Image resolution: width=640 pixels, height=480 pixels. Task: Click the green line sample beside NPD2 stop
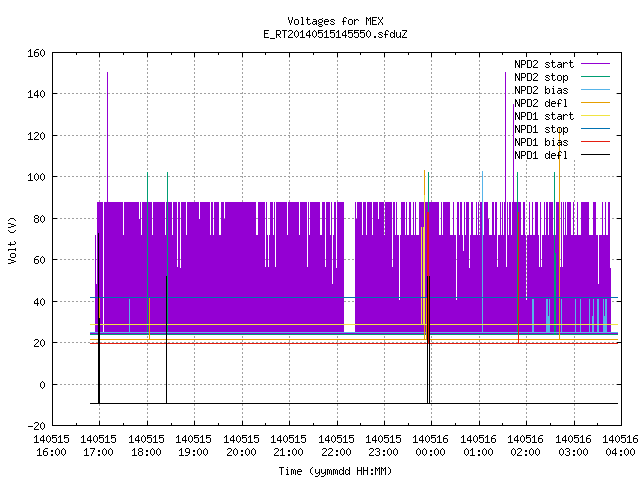[595, 77]
